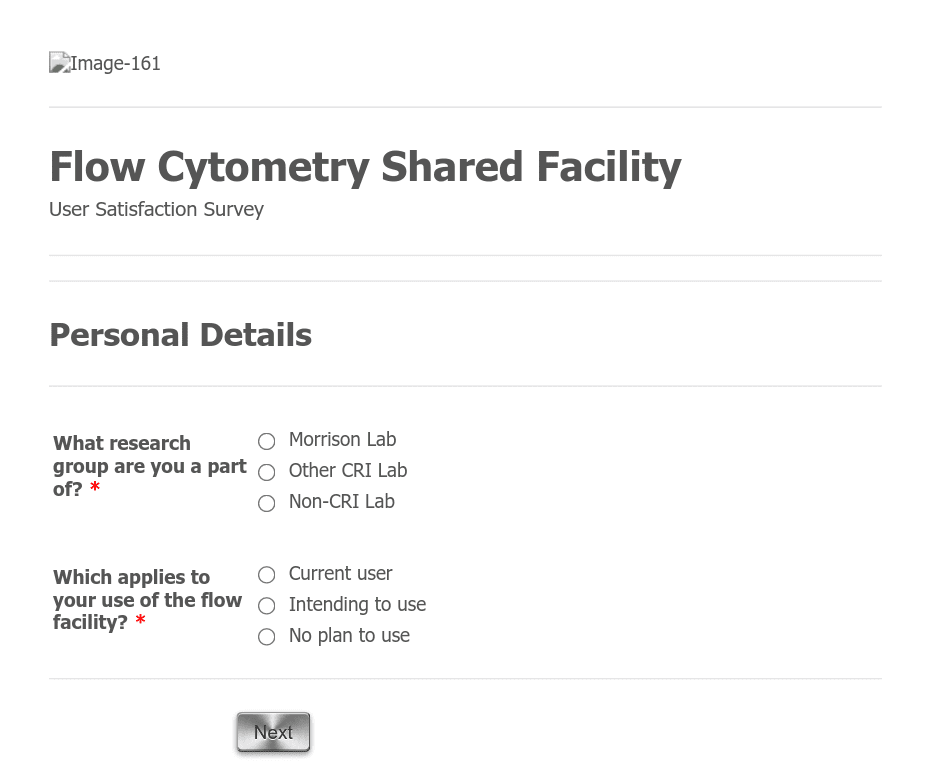Choose the Other CRI Lab radio circle
This screenshot has height=784, width=930.
[x=266, y=472]
